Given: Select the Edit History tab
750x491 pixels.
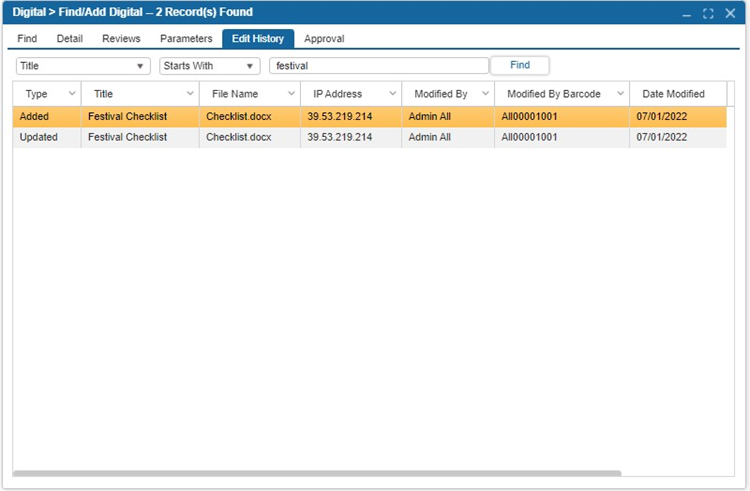Looking at the screenshot, I should (x=258, y=39).
